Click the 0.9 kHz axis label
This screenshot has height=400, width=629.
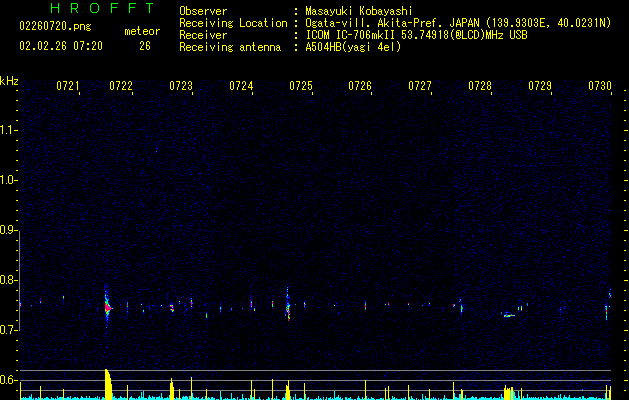(8, 230)
